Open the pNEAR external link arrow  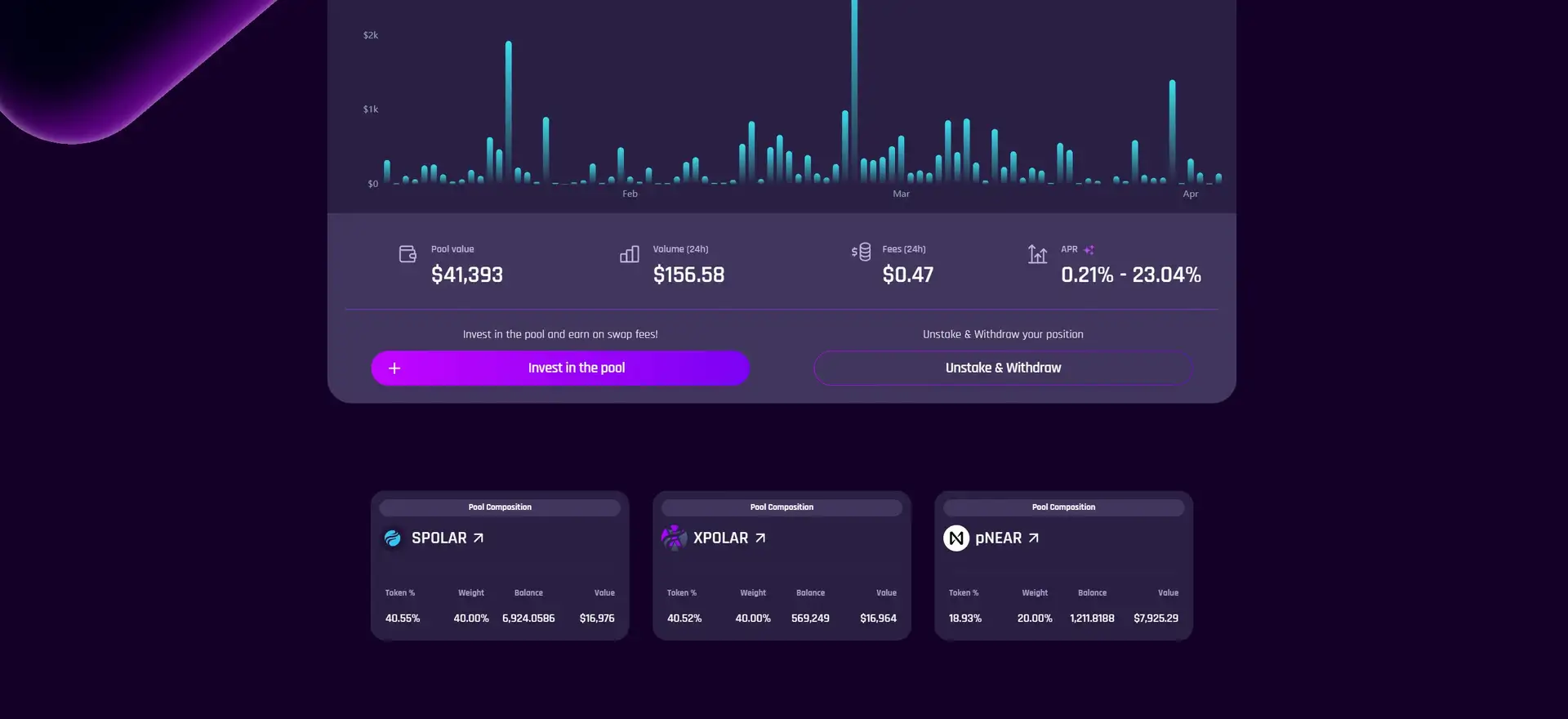pyautogui.click(x=1034, y=538)
